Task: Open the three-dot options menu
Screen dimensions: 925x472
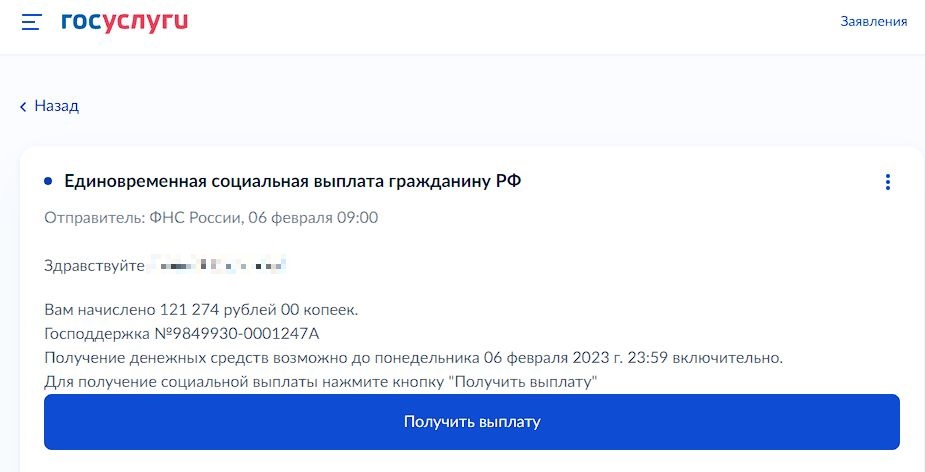Action: point(887,182)
